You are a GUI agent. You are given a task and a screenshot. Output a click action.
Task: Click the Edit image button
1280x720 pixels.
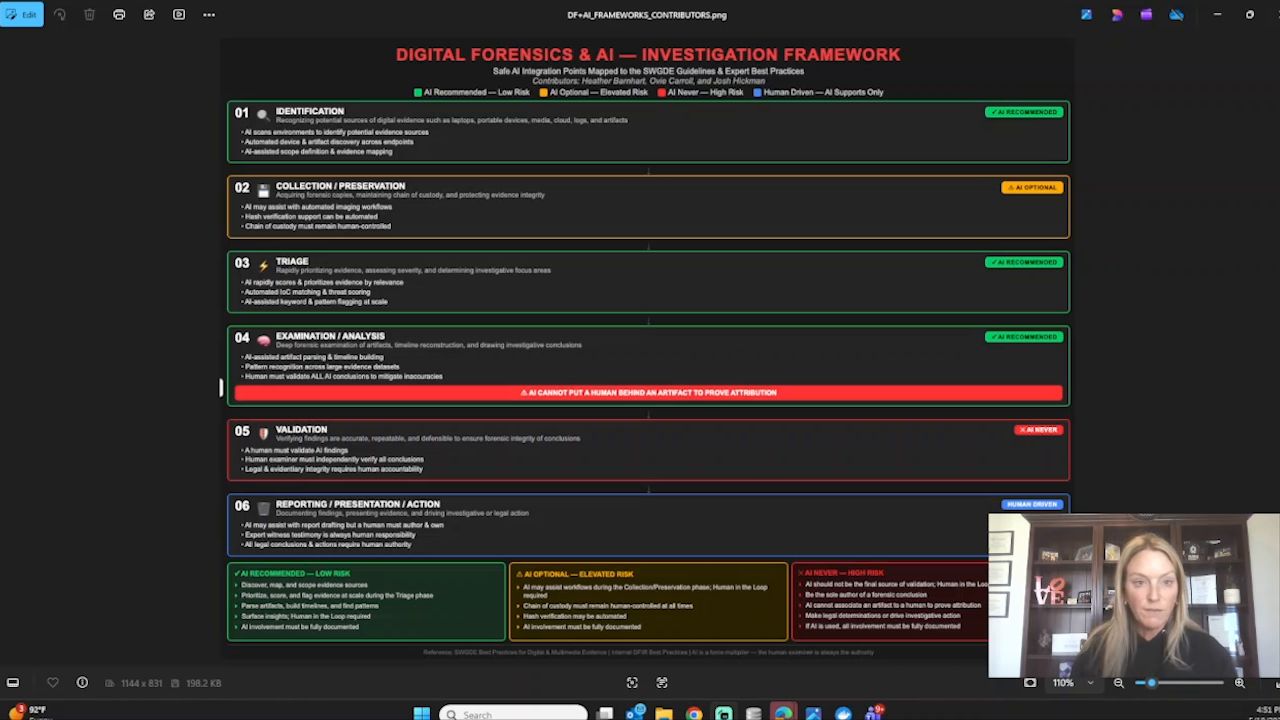click(22, 14)
